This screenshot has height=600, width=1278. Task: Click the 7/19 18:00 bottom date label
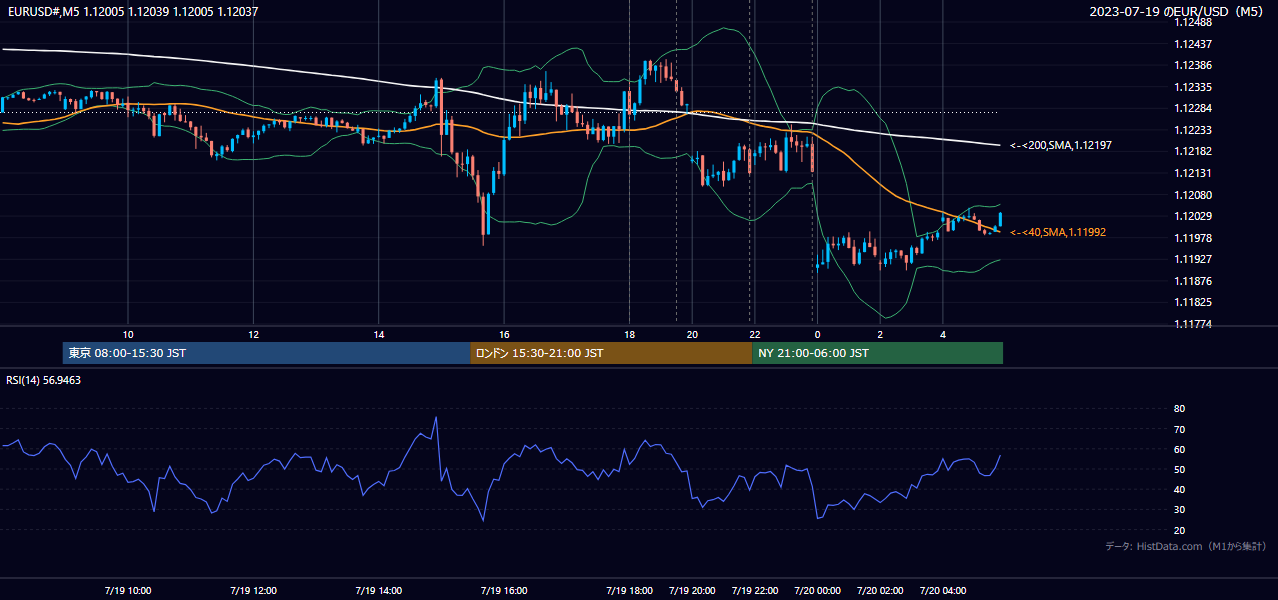(x=629, y=591)
